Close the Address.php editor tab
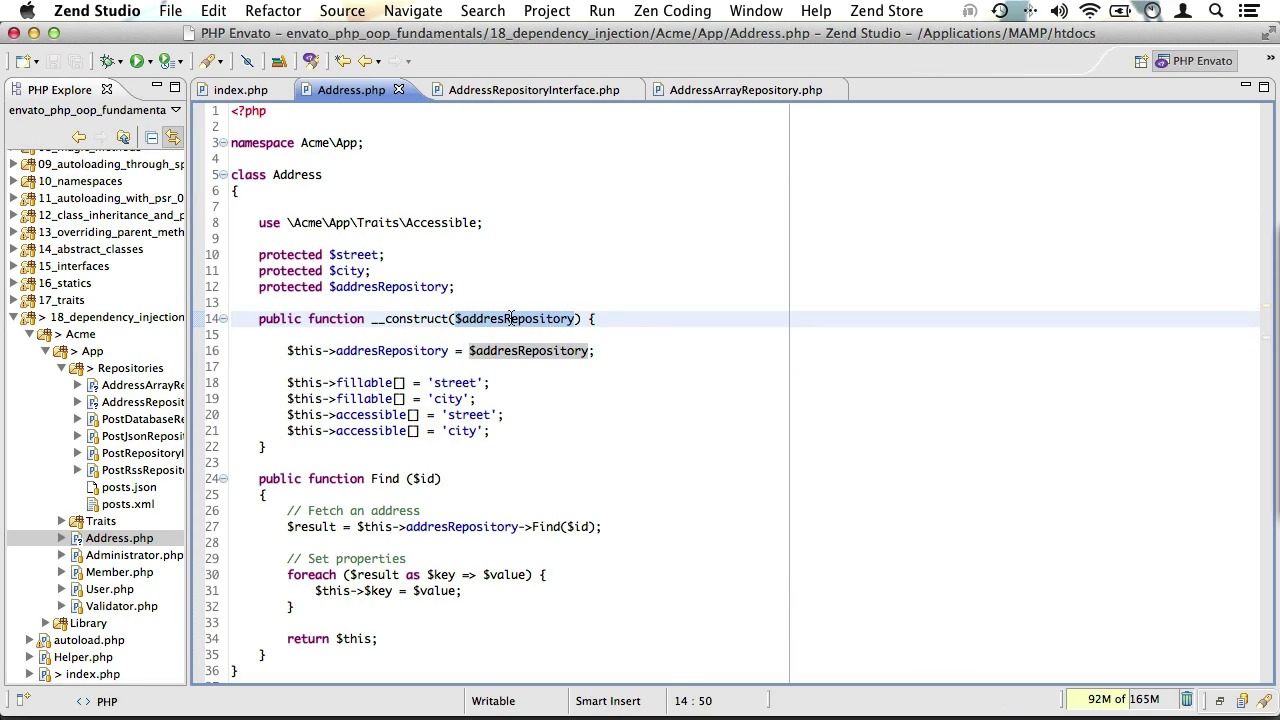 [x=398, y=90]
